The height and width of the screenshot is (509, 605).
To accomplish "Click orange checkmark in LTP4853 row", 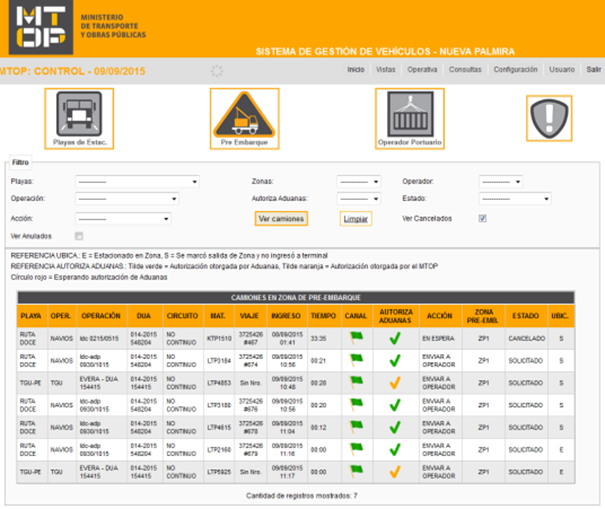I will [x=394, y=382].
